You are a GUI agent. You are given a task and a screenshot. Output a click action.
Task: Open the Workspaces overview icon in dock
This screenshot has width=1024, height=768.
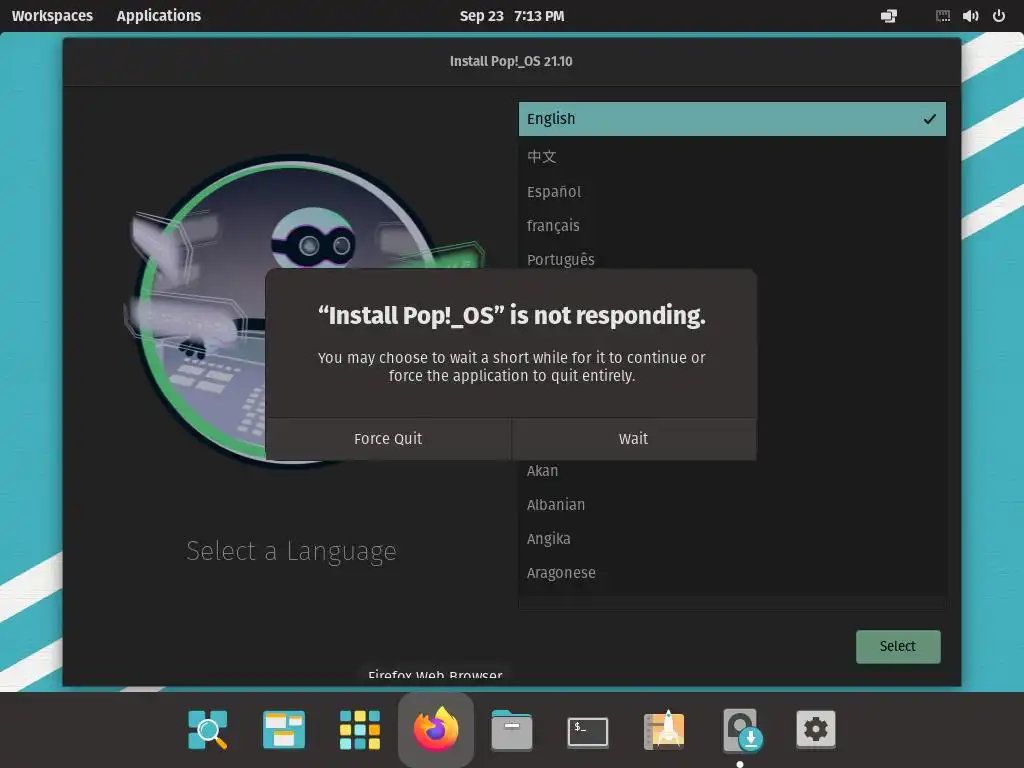tap(284, 729)
